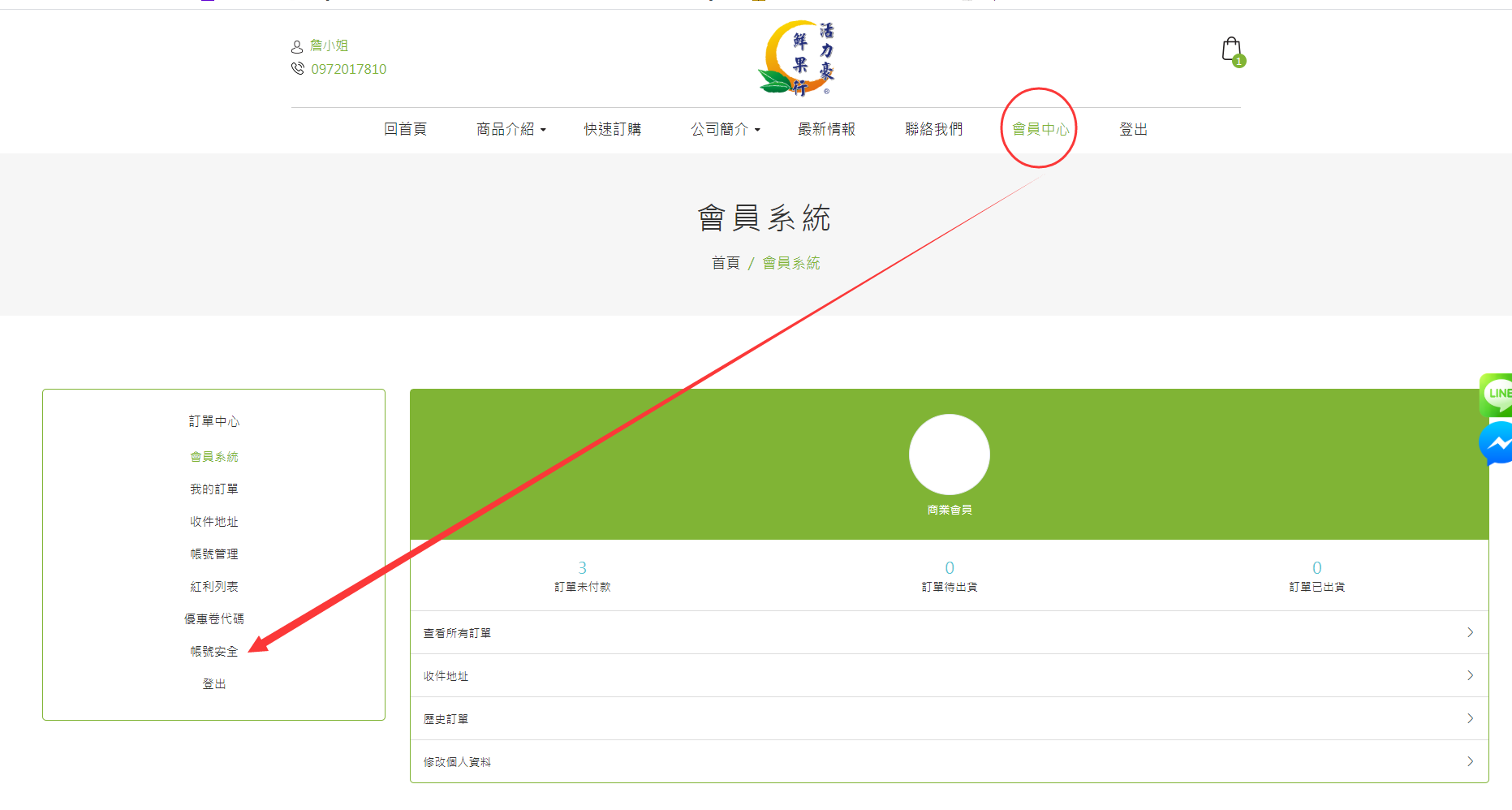Image resolution: width=1512 pixels, height=810 pixels.
Task: Click the cart count badge showing 1
Action: point(1238,61)
